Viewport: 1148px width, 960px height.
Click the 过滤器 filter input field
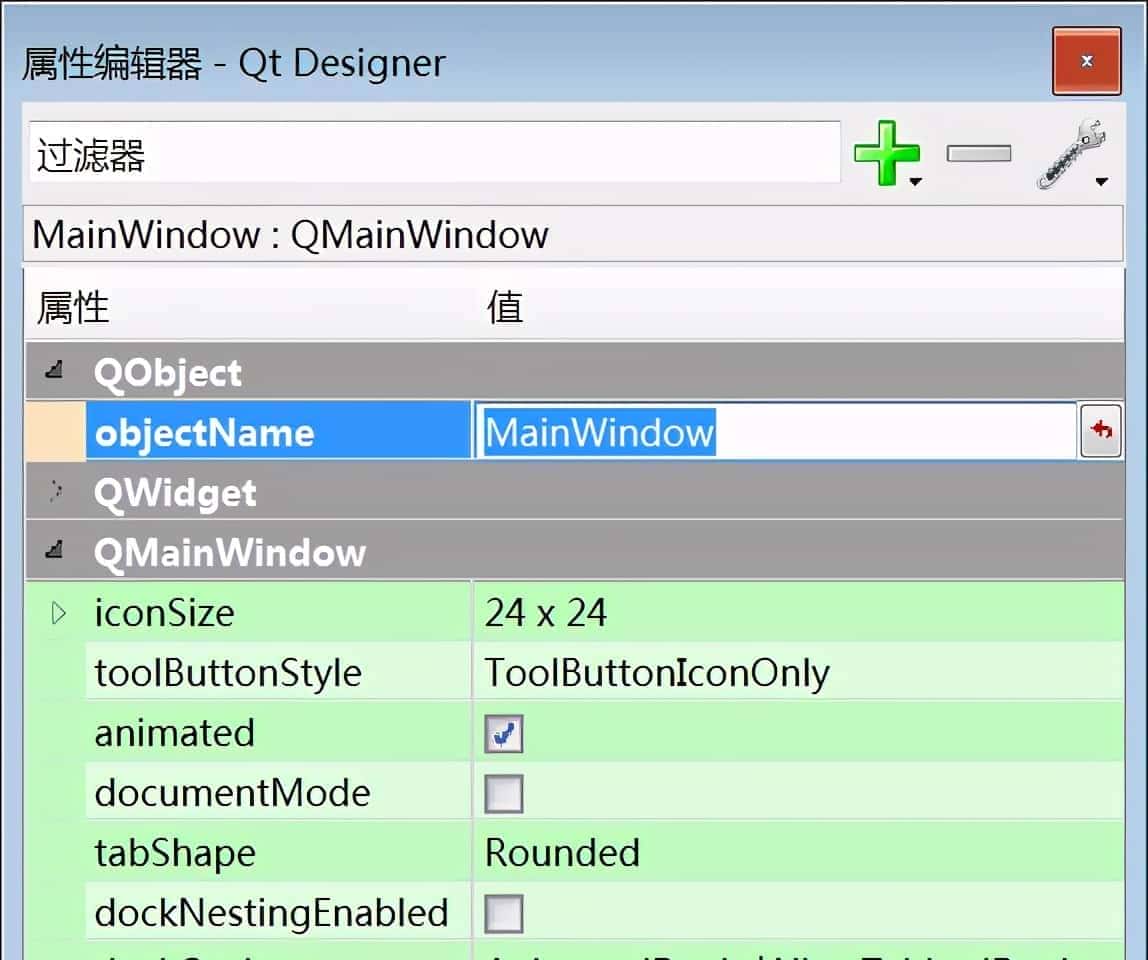[x=430, y=150]
